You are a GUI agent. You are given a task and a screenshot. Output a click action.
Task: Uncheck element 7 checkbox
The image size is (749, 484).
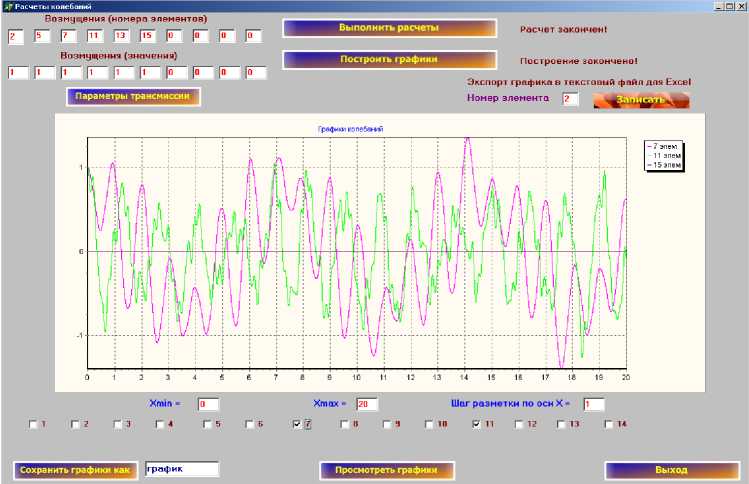tap(297, 425)
